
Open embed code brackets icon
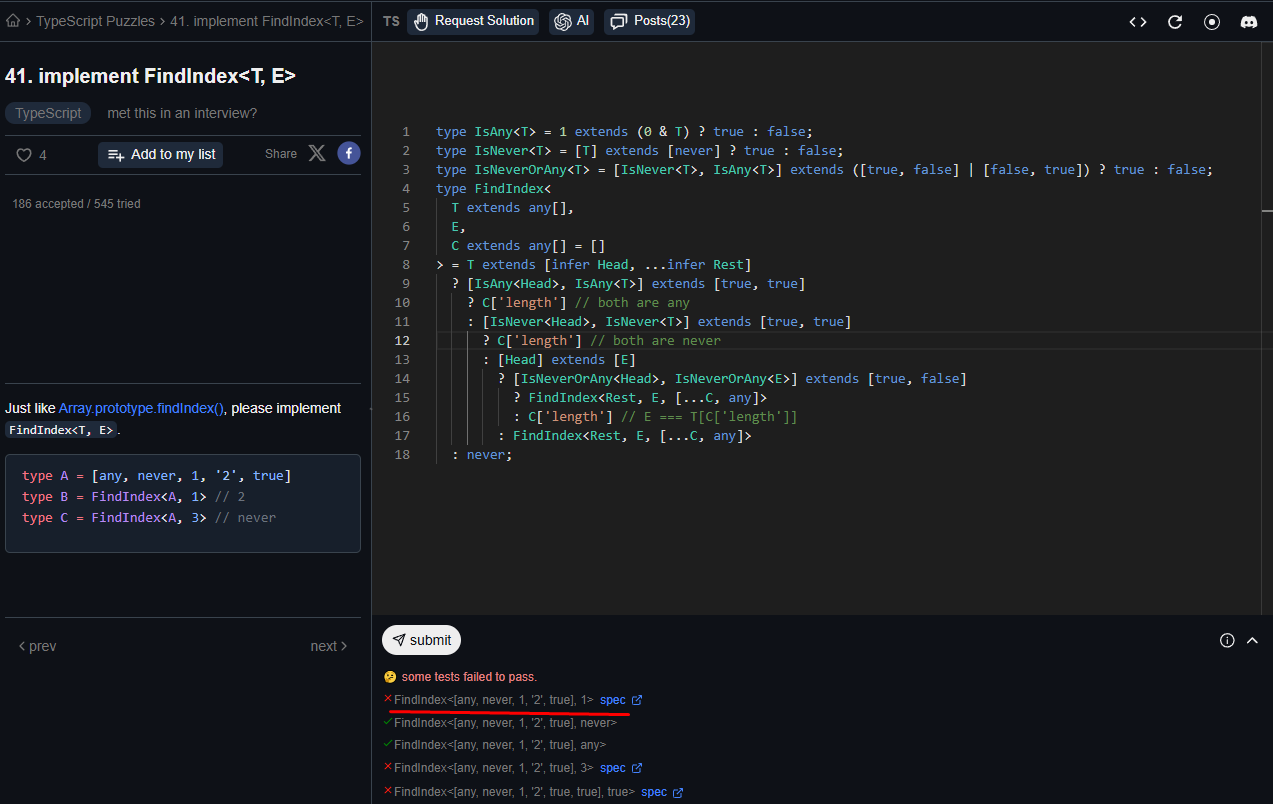[x=1138, y=22]
